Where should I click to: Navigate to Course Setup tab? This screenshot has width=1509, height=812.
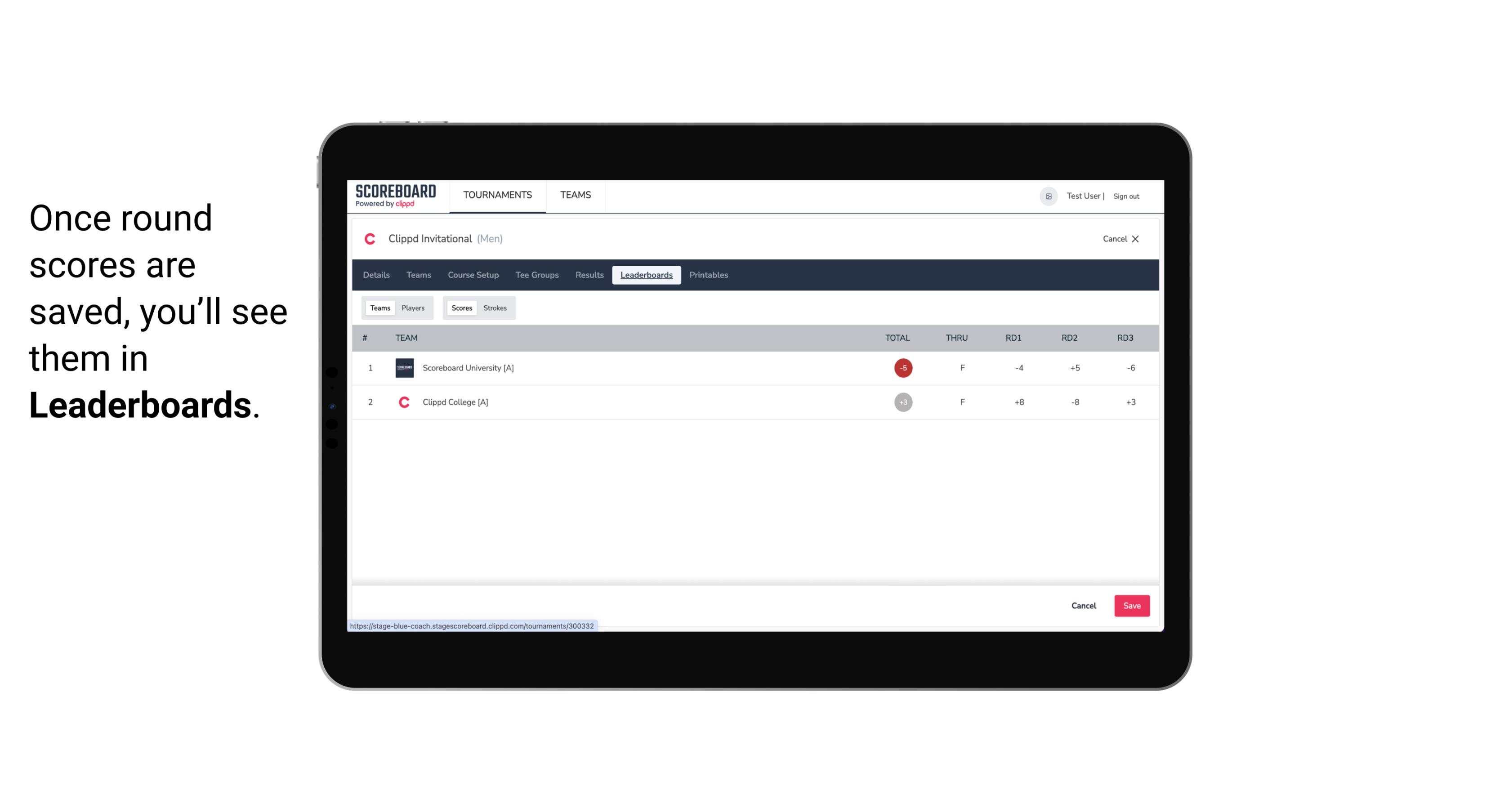pyautogui.click(x=472, y=275)
